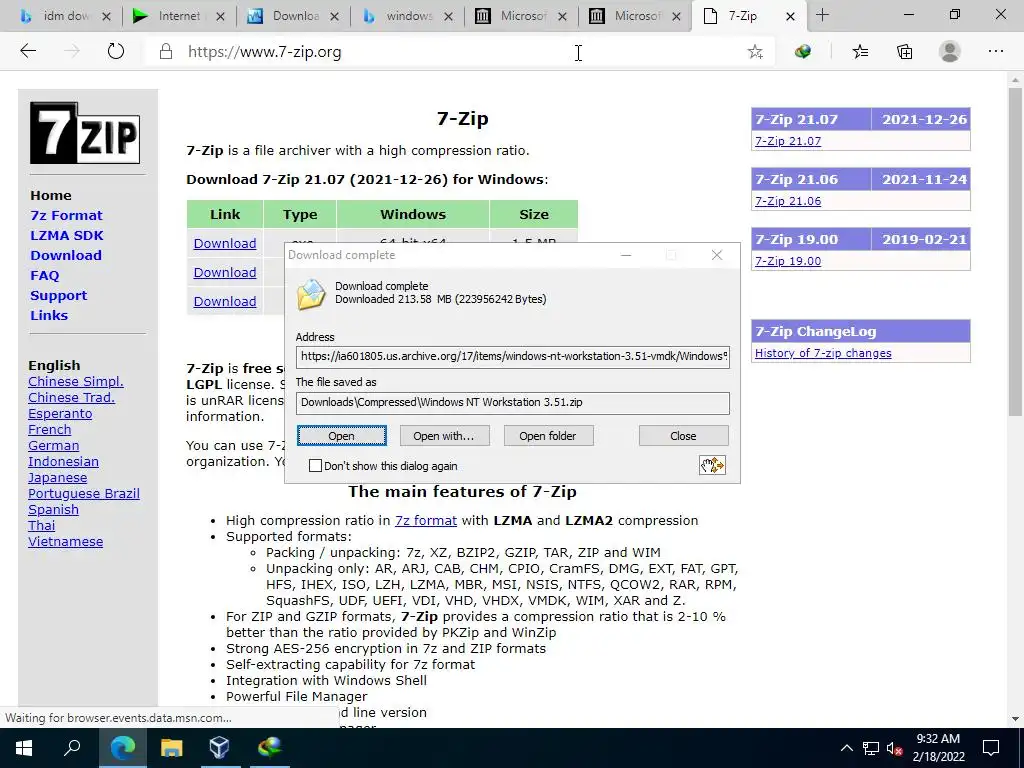The image size is (1024, 768).
Task: Go to the Home sidebar item
Action: point(51,195)
